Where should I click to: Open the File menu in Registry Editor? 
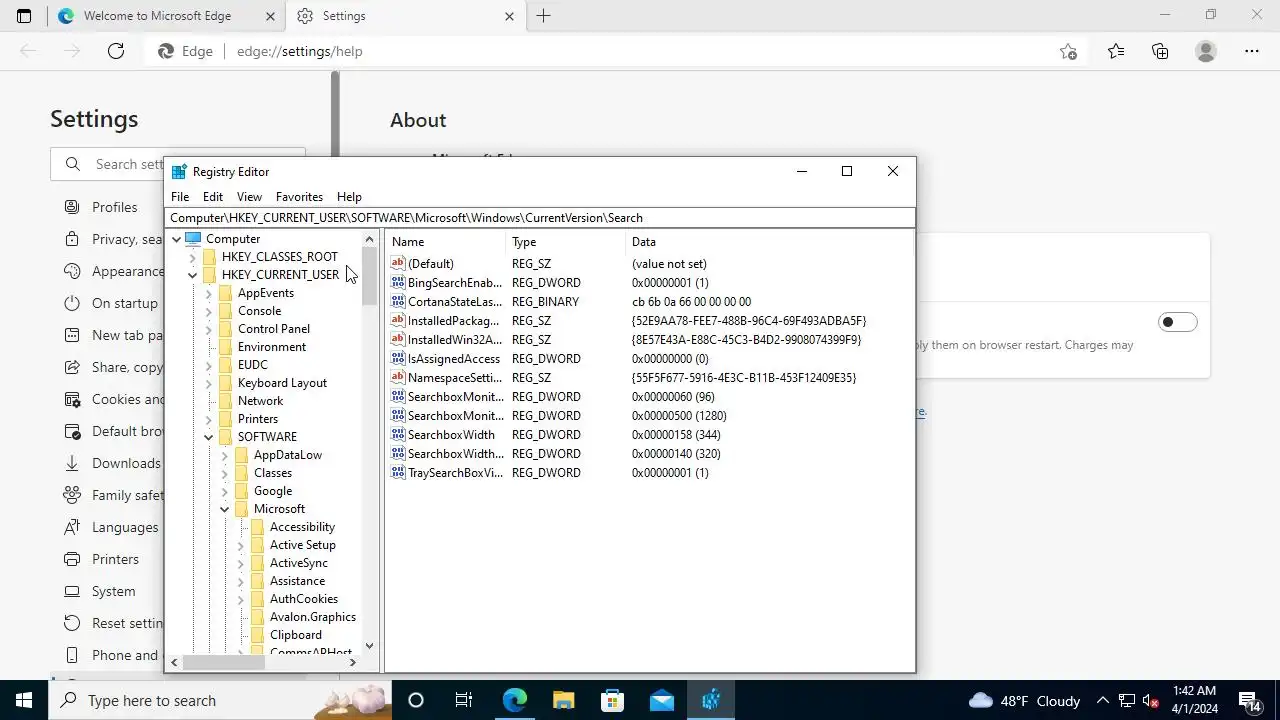(180, 197)
